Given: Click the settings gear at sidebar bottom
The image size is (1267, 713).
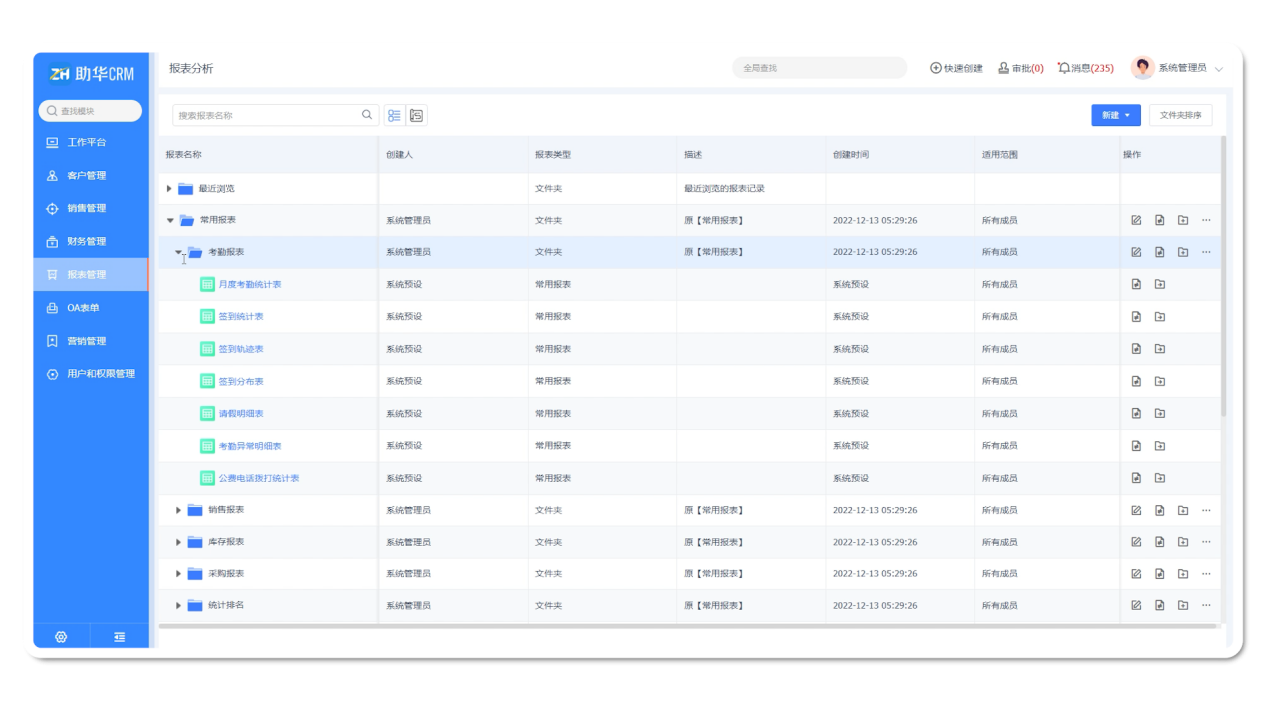Looking at the screenshot, I should pyautogui.click(x=61, y=637).
